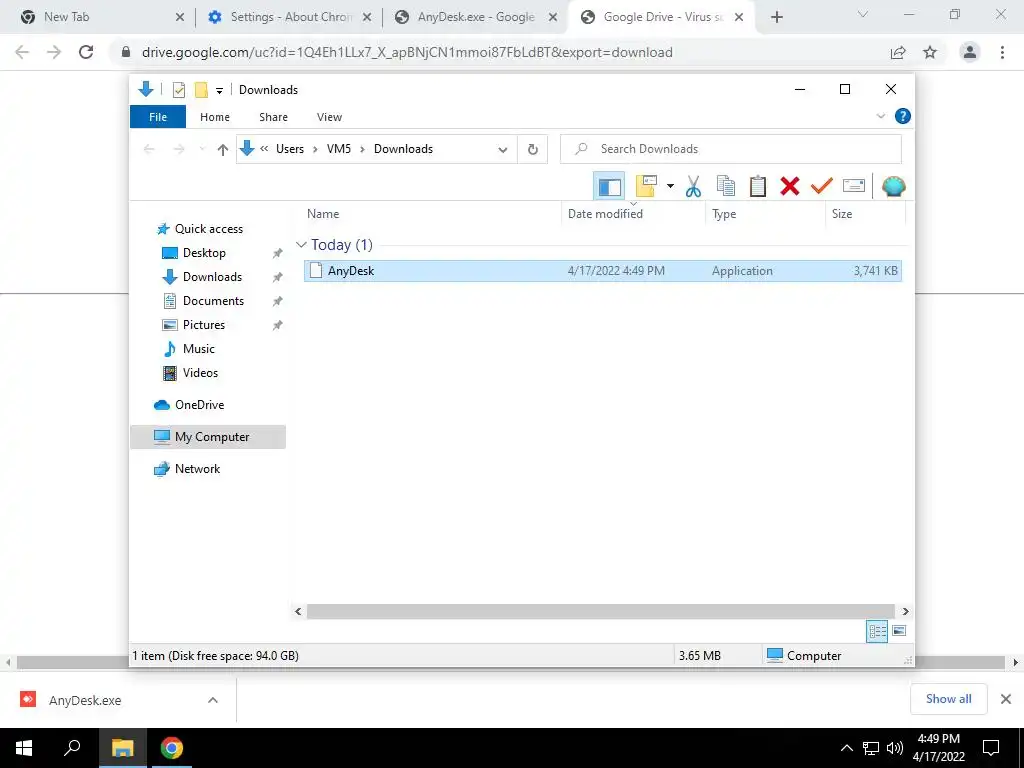Refresh the Downloads folder view
Viewport: 1024px width, 768px height.
click(533, 150)
